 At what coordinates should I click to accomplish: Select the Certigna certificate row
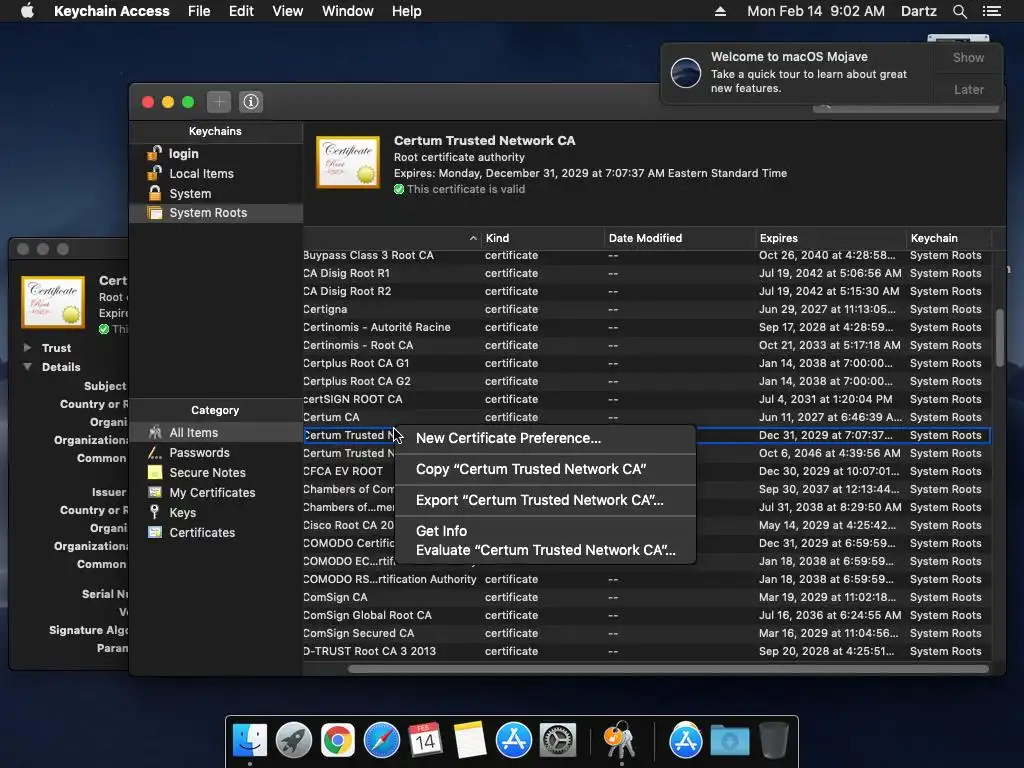pyautogui.click(x=647, y=309)
